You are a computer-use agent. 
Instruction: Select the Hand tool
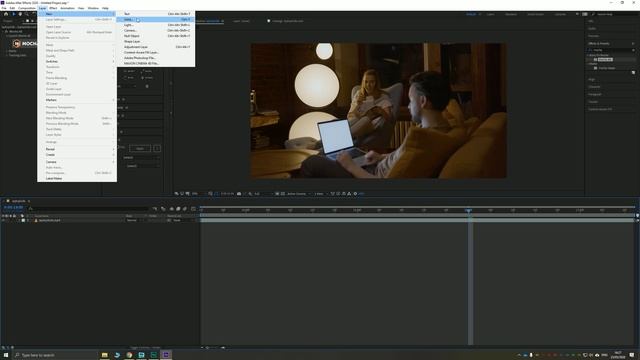pos(20,14)
